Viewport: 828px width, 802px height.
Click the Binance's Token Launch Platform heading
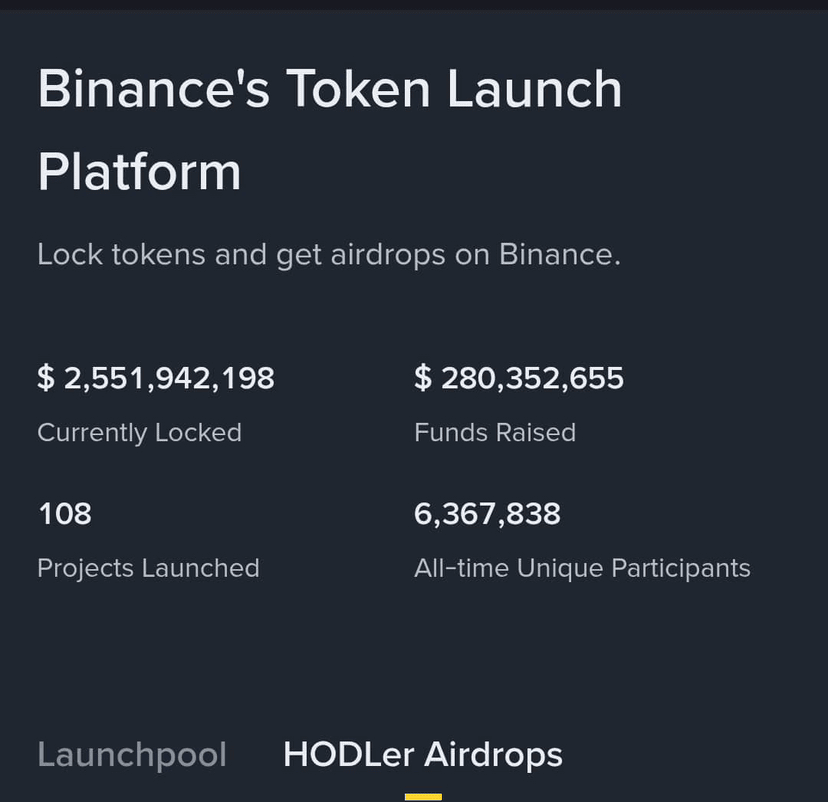pyautogui.click(x=330, y=130)
